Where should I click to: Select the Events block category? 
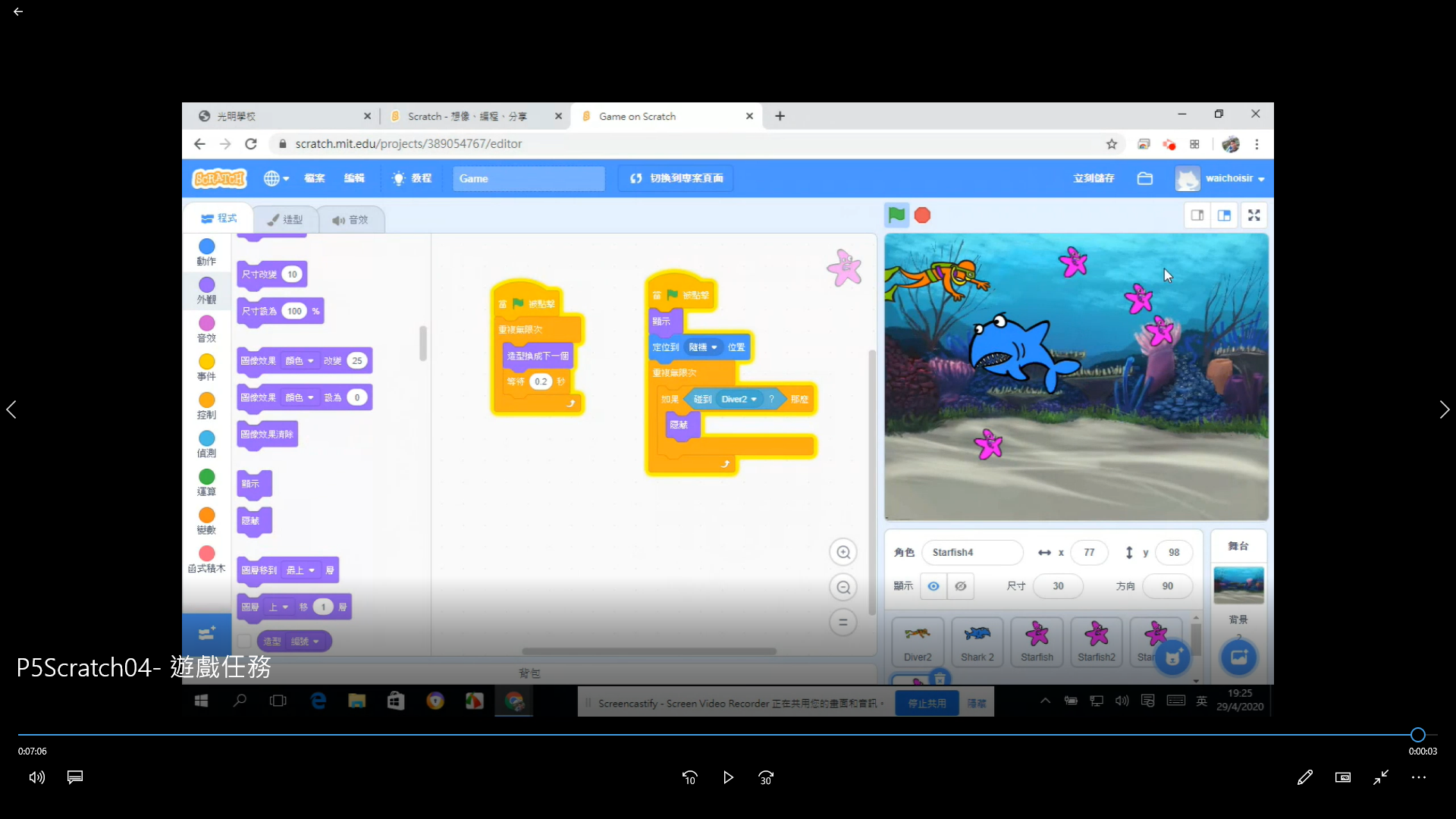206,367
